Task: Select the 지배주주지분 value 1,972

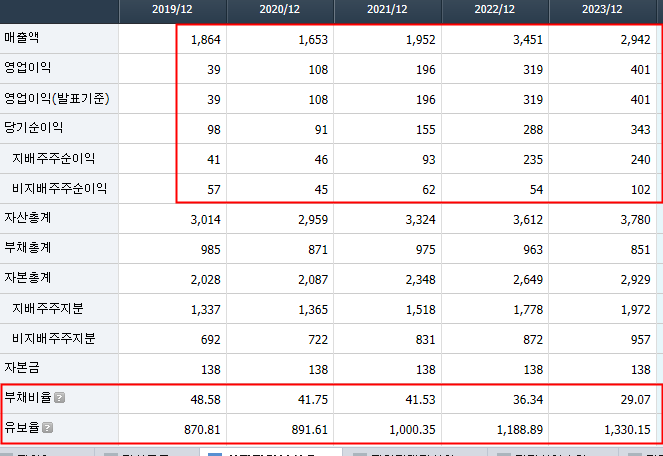Action: [635, 310]
